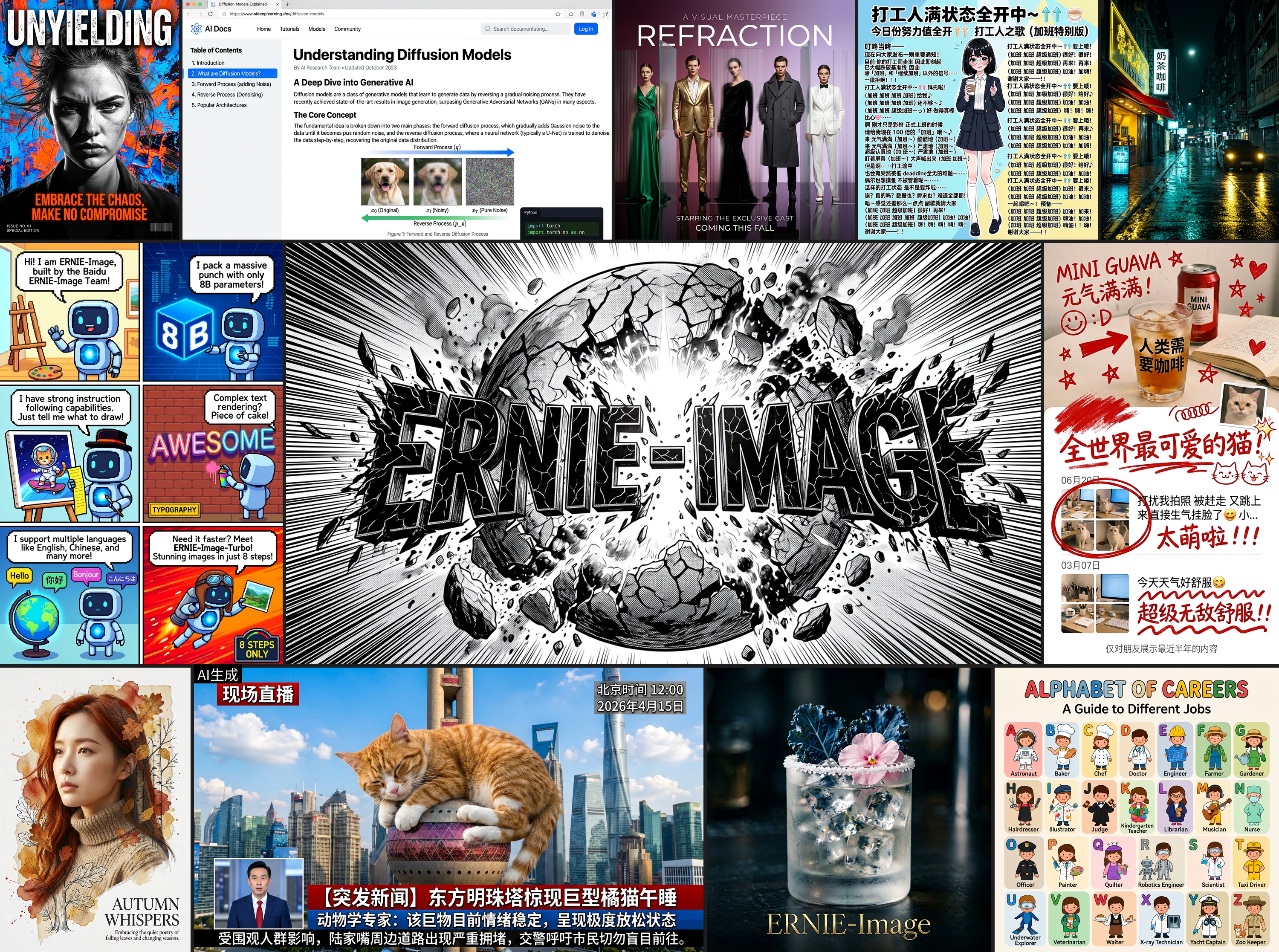The image size is (1279, 952).
Task: Switch to the Diffusion Models Explained tab
Action: [x=242, y=5]
